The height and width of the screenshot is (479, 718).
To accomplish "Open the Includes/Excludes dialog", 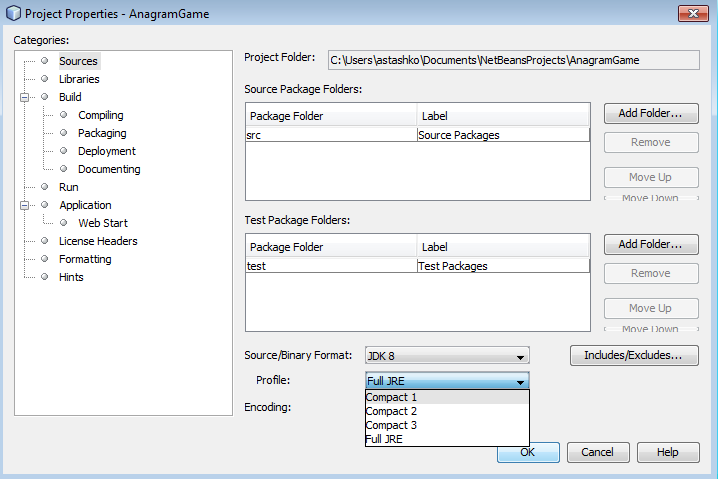I will coord(633,355).
